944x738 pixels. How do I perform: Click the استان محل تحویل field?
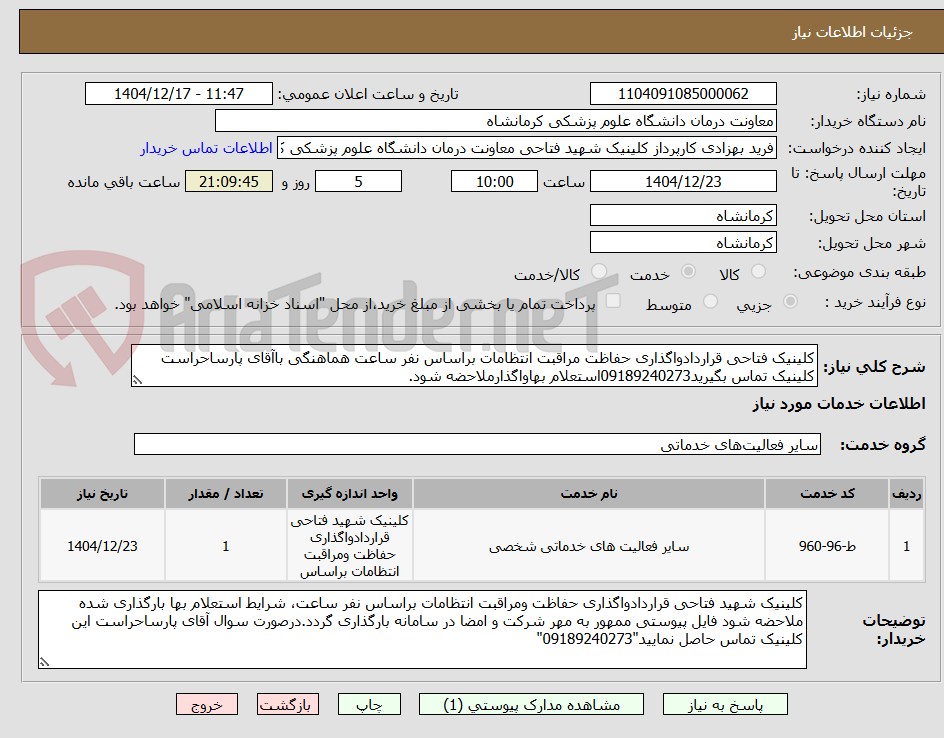(x=683, y=216)
